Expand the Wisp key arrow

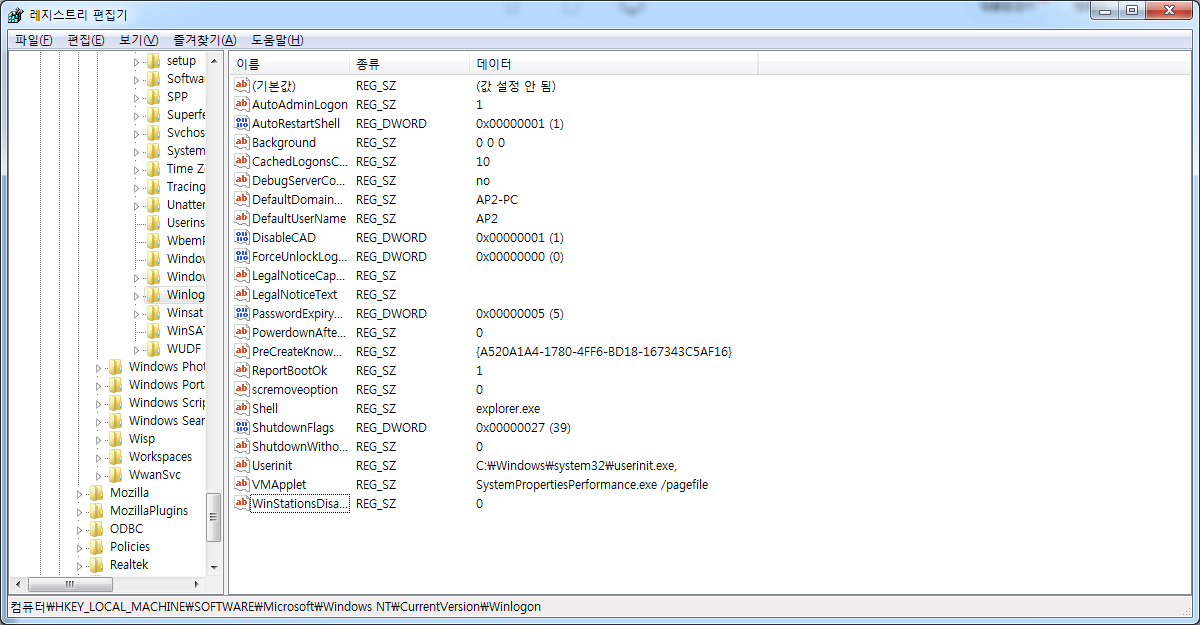pyautogui.click(x=99, y=440)
